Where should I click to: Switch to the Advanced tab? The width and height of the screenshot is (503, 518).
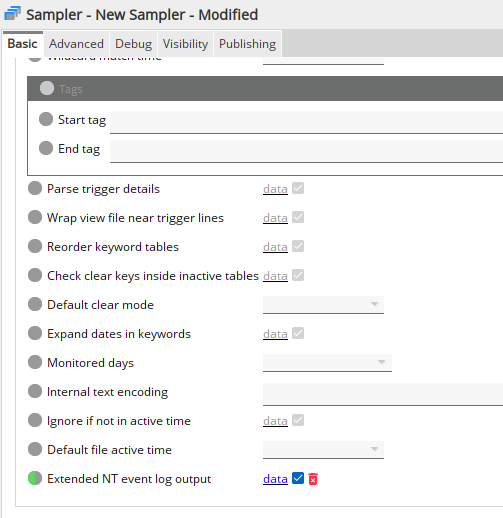click(x=76, y=44)
